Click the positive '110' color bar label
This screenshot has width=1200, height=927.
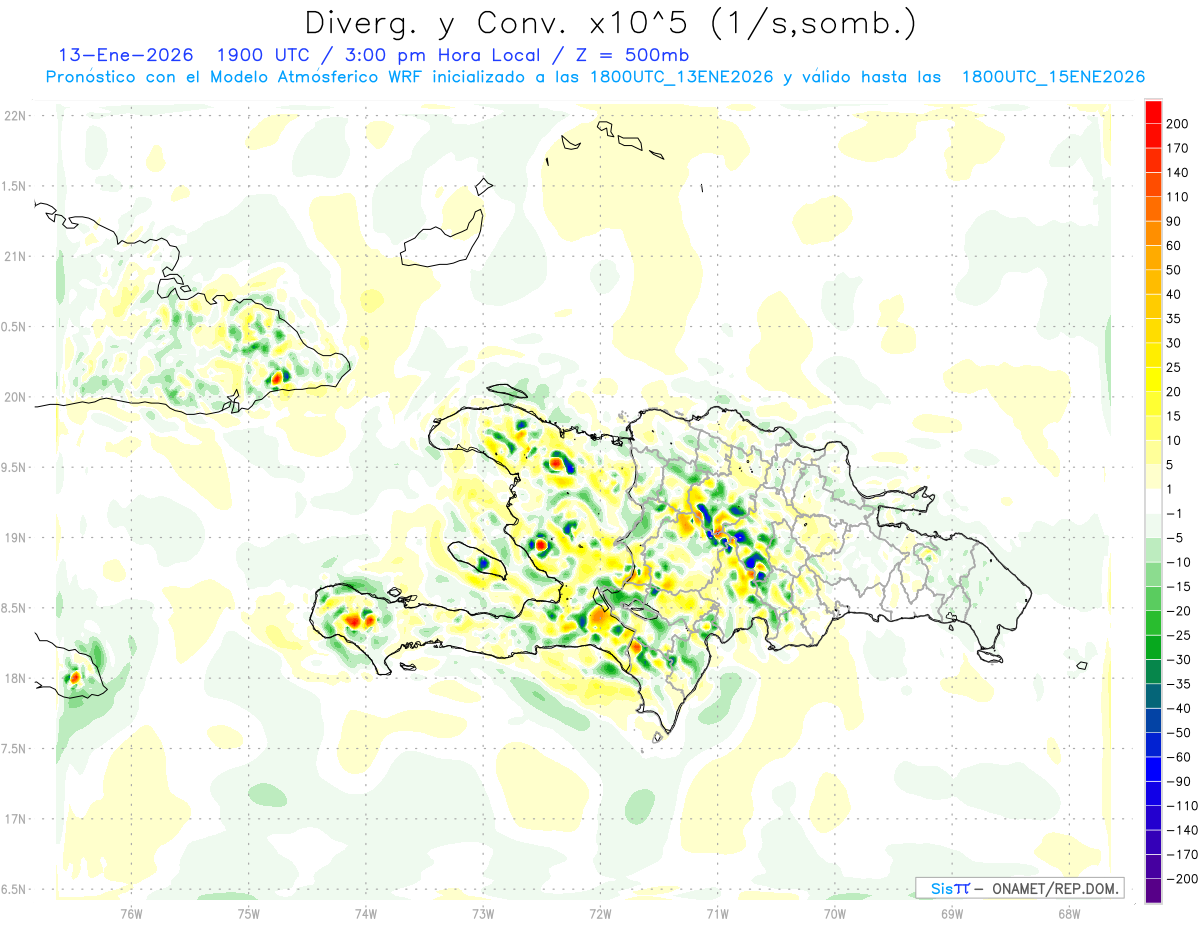pyautogui.click(x=1179, y=197)
